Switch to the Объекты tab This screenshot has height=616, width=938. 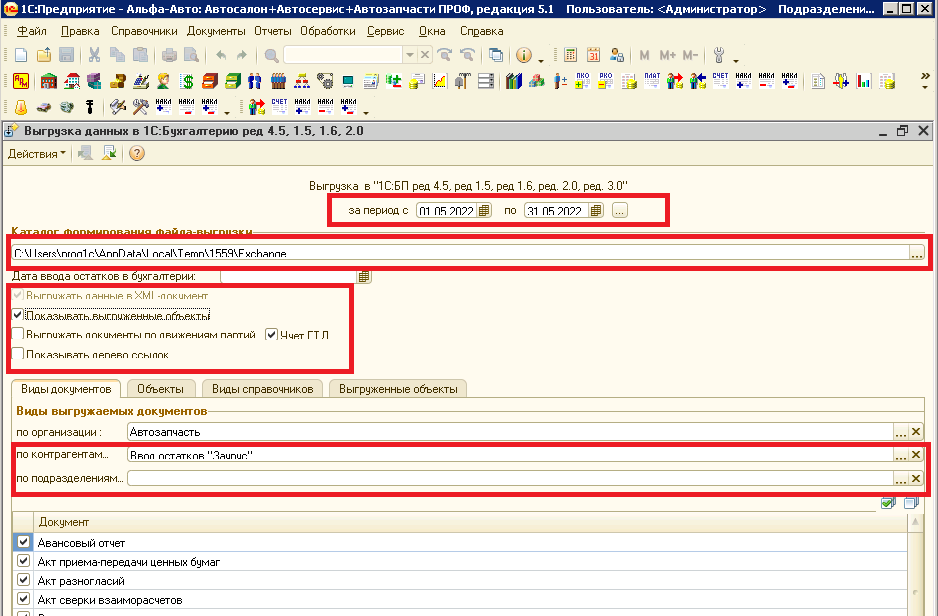[160, 389]
